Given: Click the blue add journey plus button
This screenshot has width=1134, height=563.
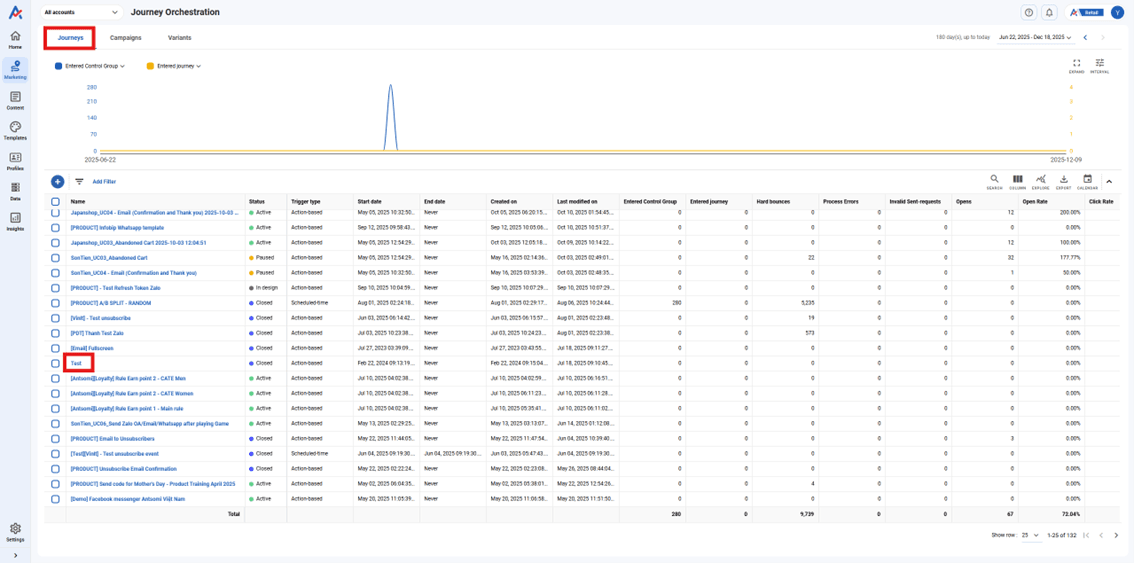Looking at the screenshot, I should pyautogui.click(x=57, y=182).
